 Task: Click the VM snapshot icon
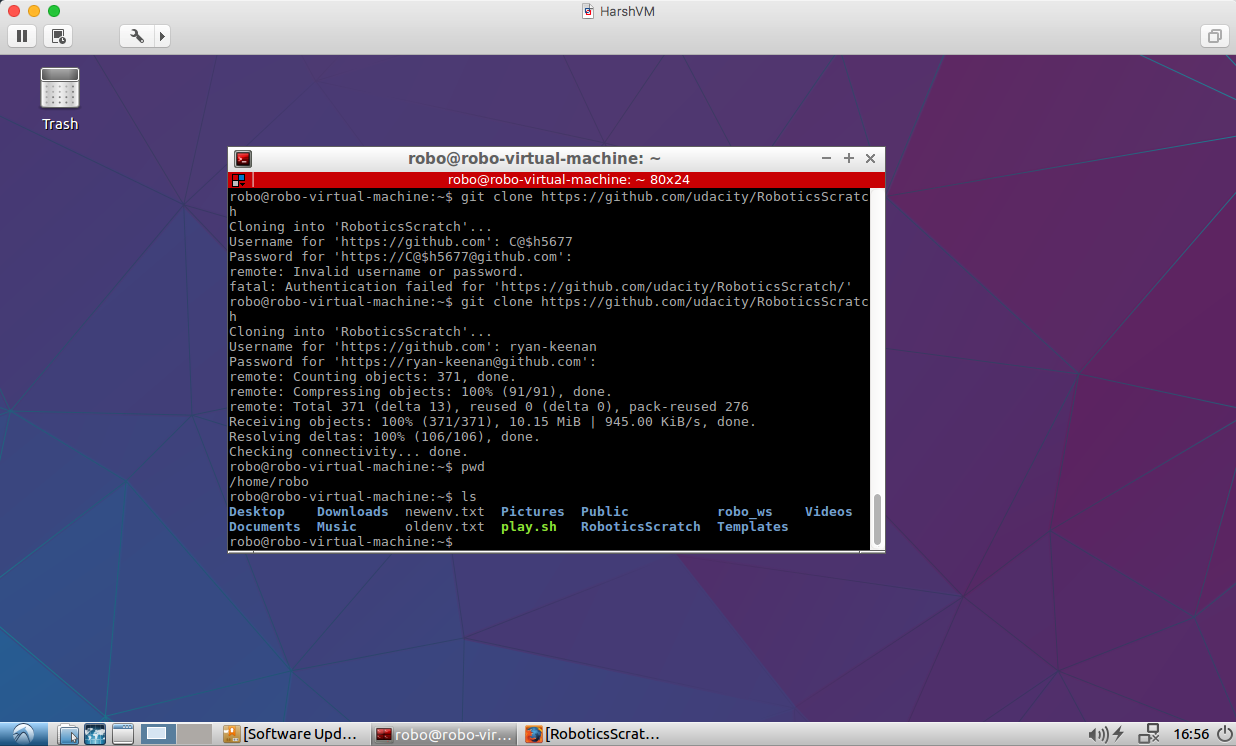coord(59,36)
